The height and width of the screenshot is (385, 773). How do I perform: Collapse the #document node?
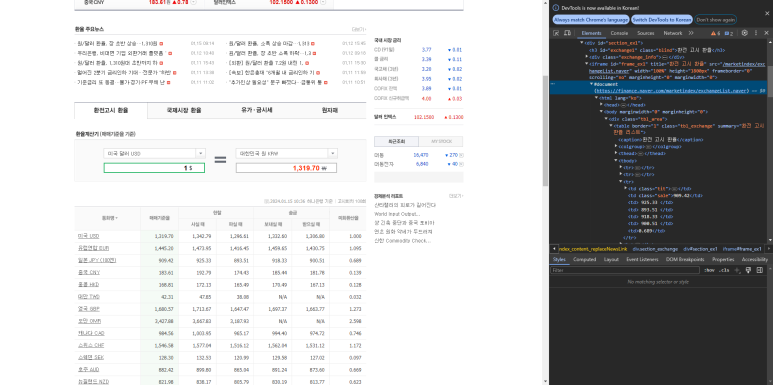tap(591, 84)
